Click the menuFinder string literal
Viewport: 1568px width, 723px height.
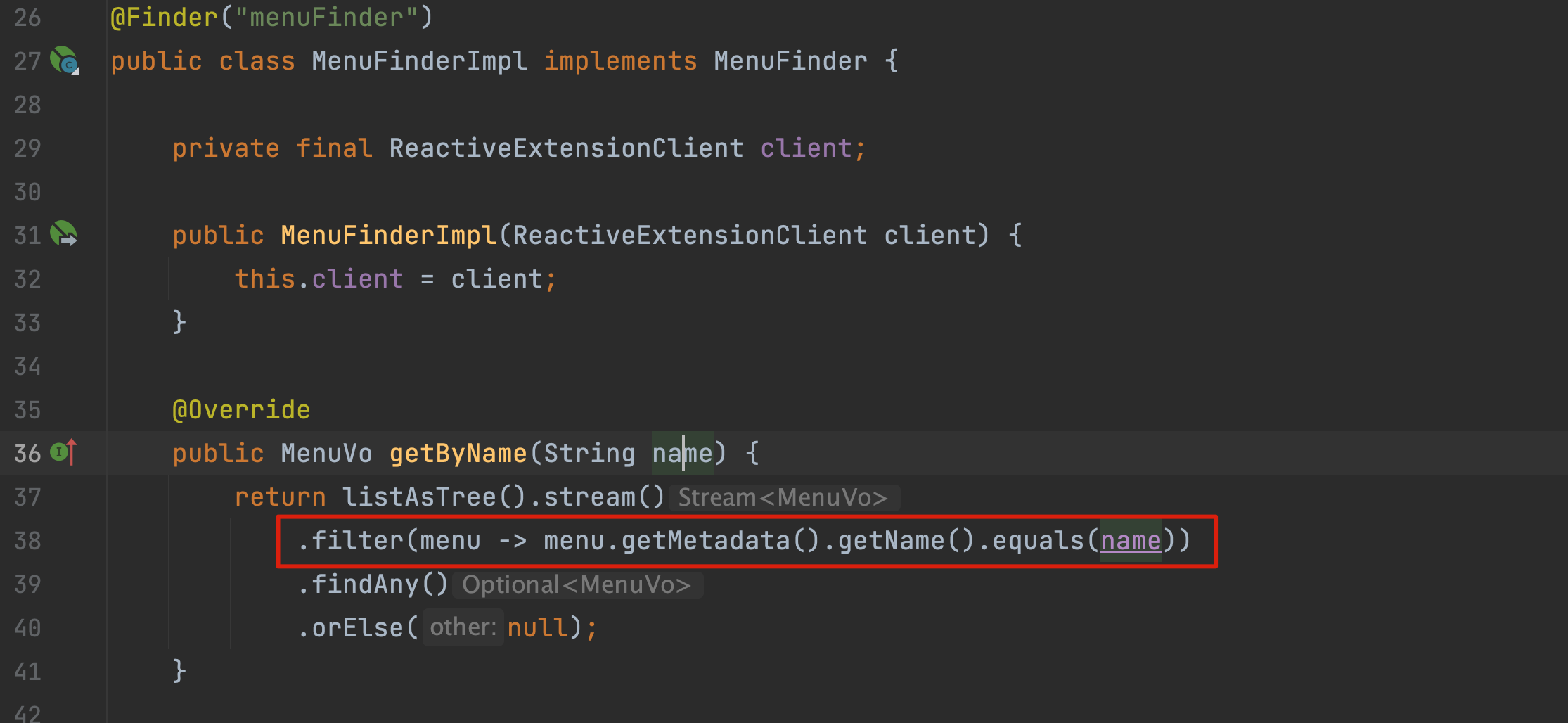328,17
